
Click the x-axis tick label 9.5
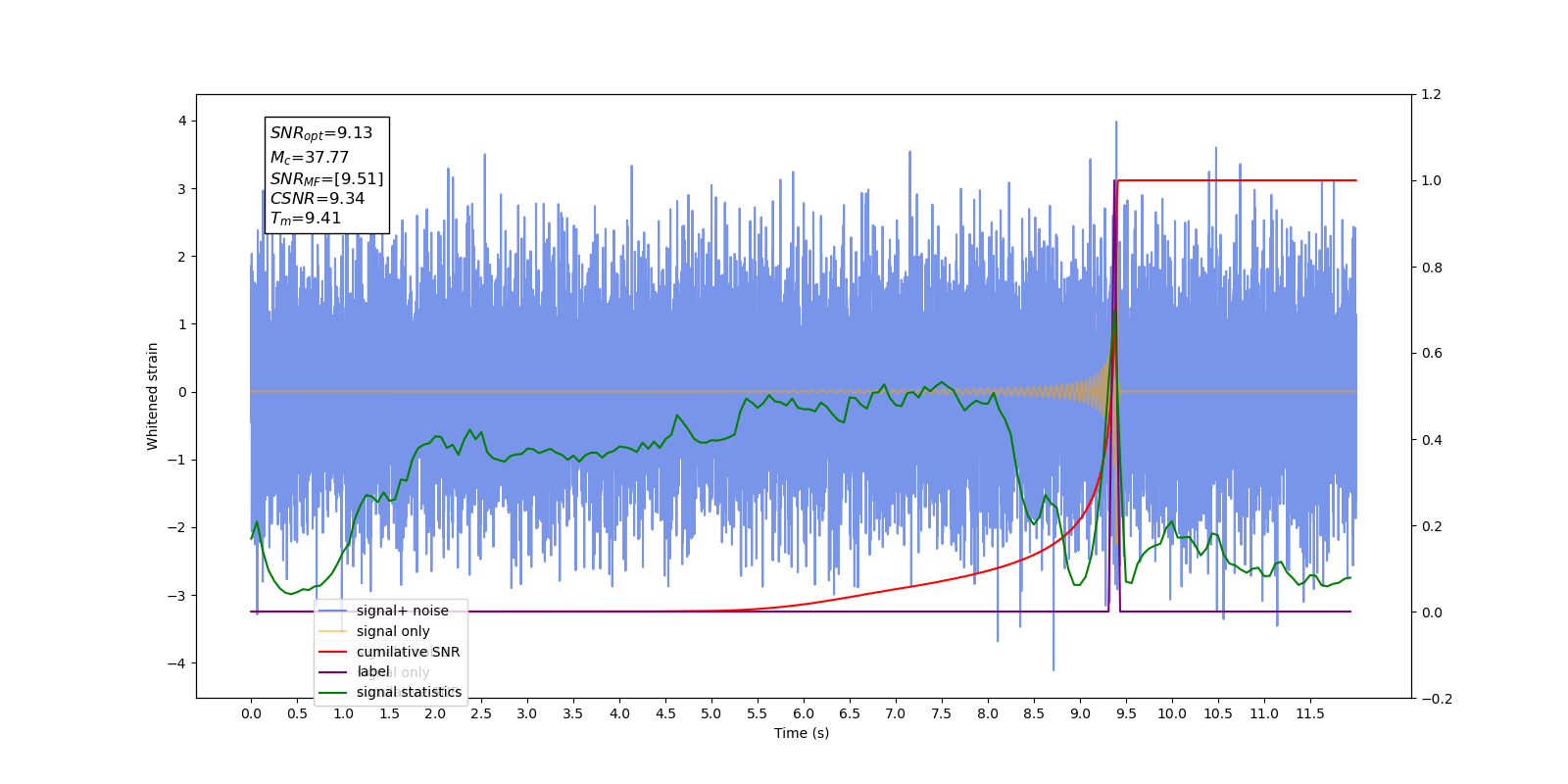tap(1126, 713)
